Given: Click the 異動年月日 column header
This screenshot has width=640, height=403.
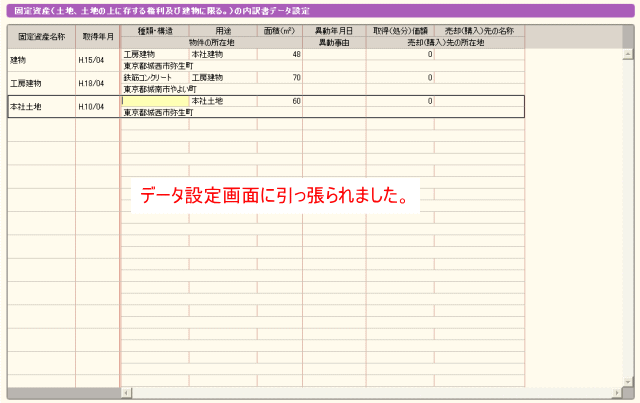Looking at the screenshot, I should click(x=334, y=31).
